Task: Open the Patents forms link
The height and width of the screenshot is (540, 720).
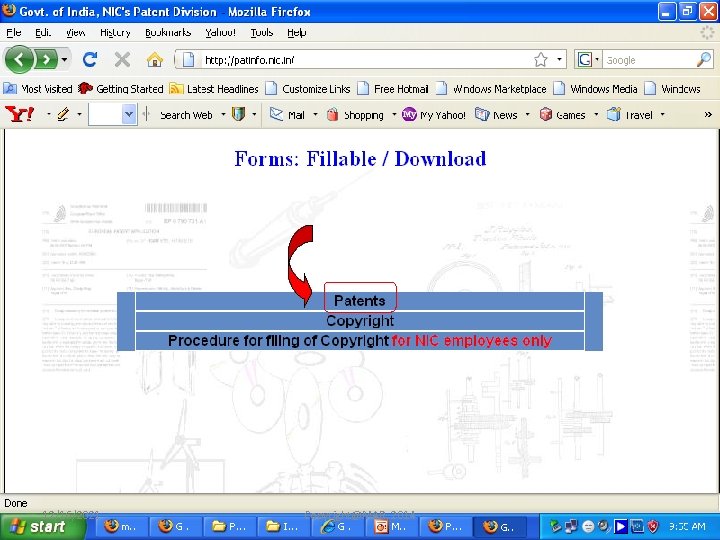Action: point(360,301)
